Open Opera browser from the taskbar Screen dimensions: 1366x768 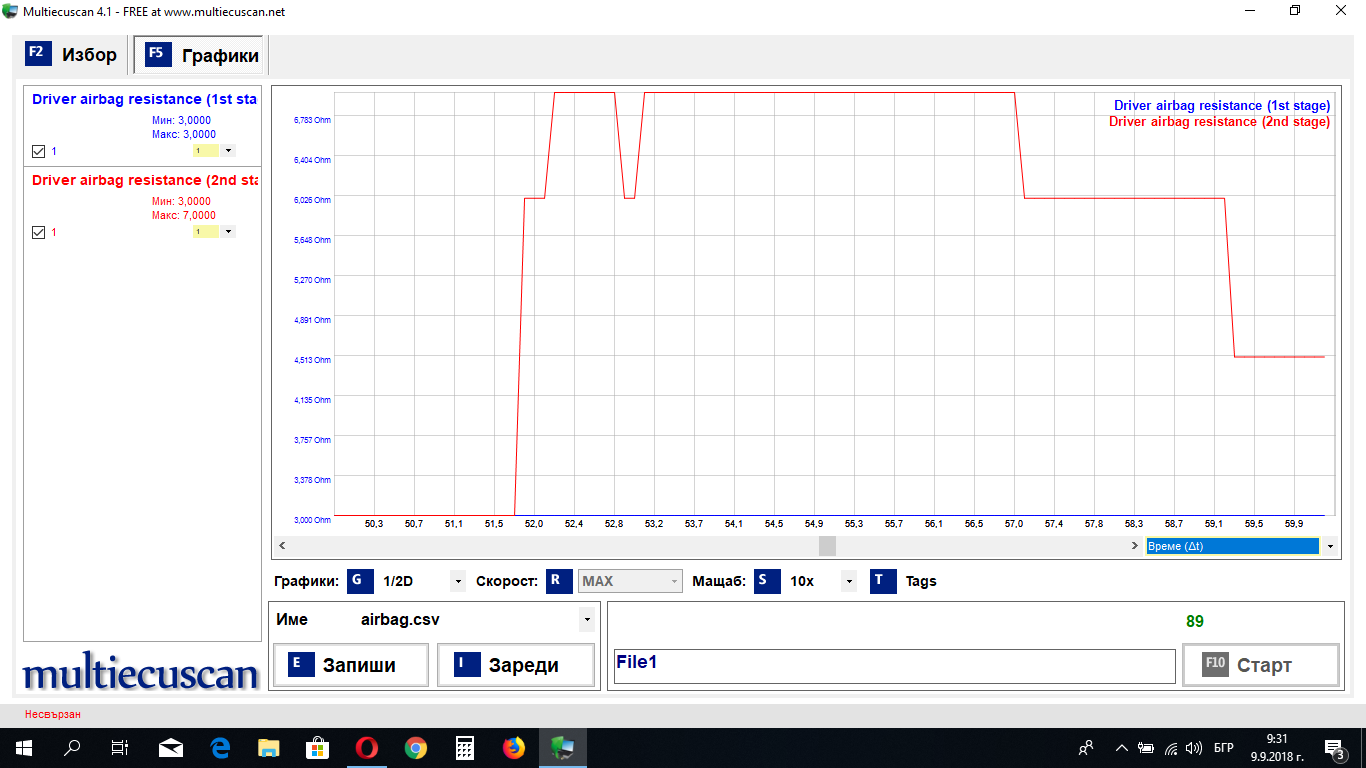point(367,748)
